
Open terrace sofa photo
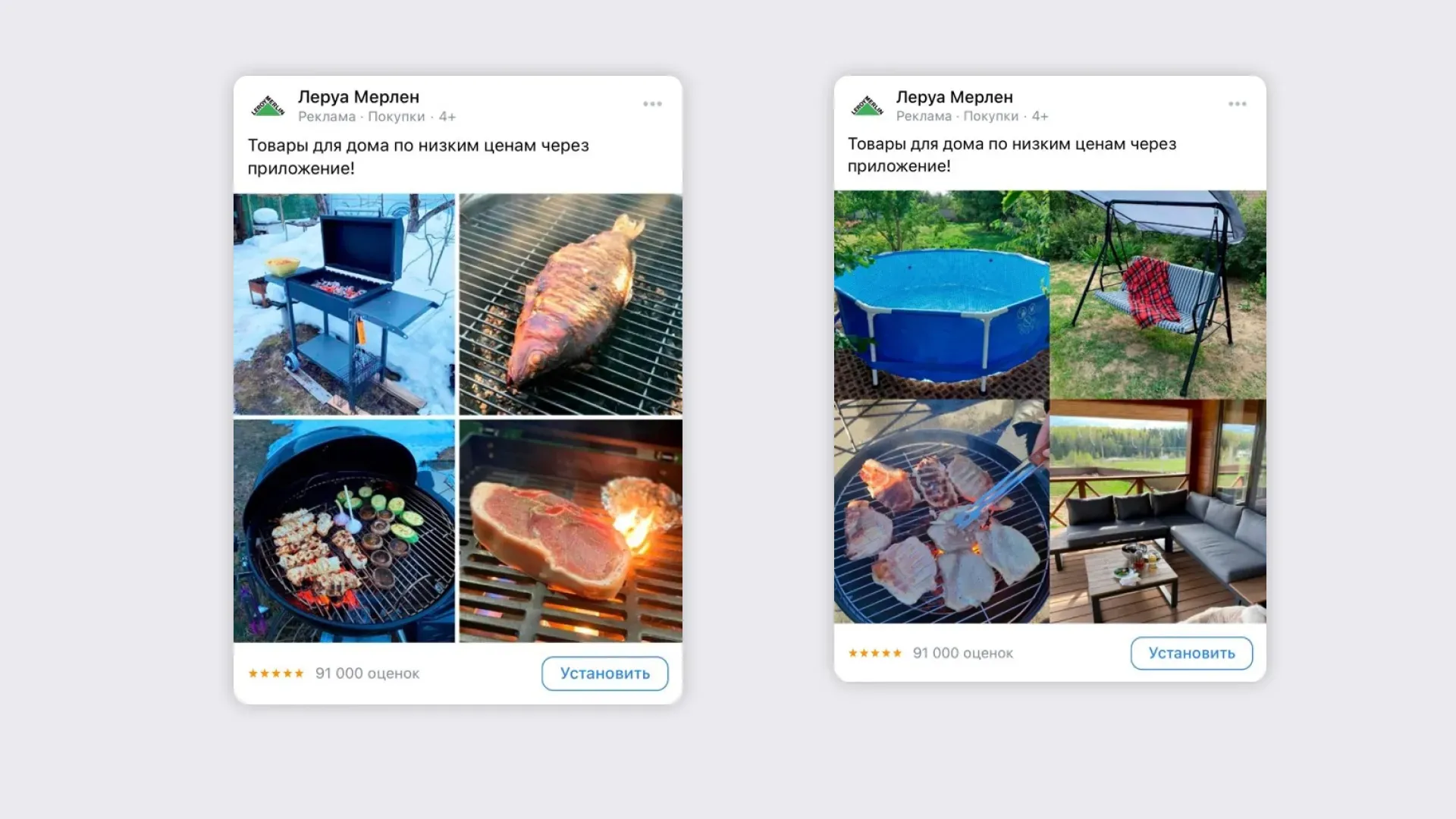pos(1158,511)
